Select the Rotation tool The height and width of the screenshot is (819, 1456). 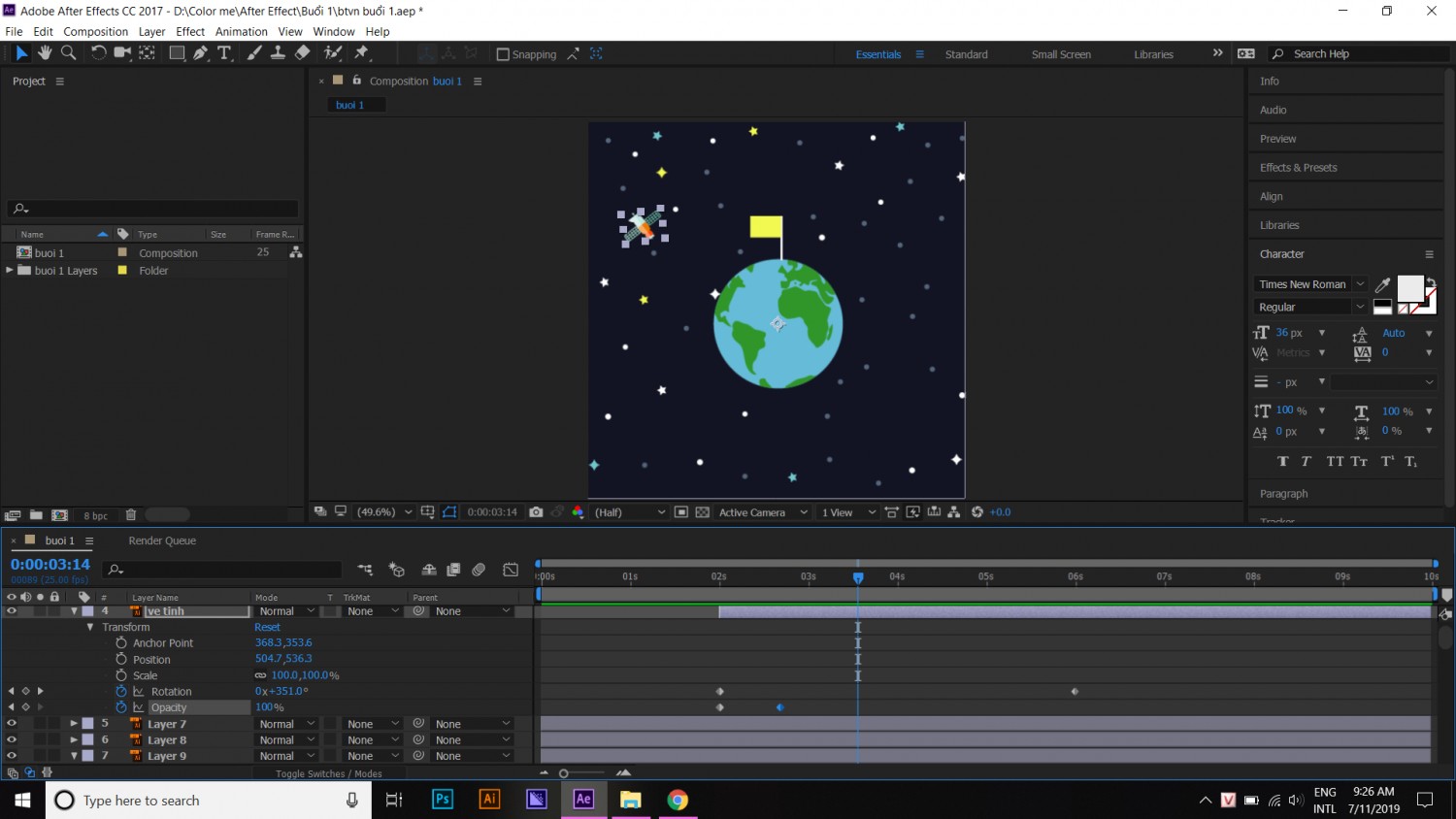[98, 53]
